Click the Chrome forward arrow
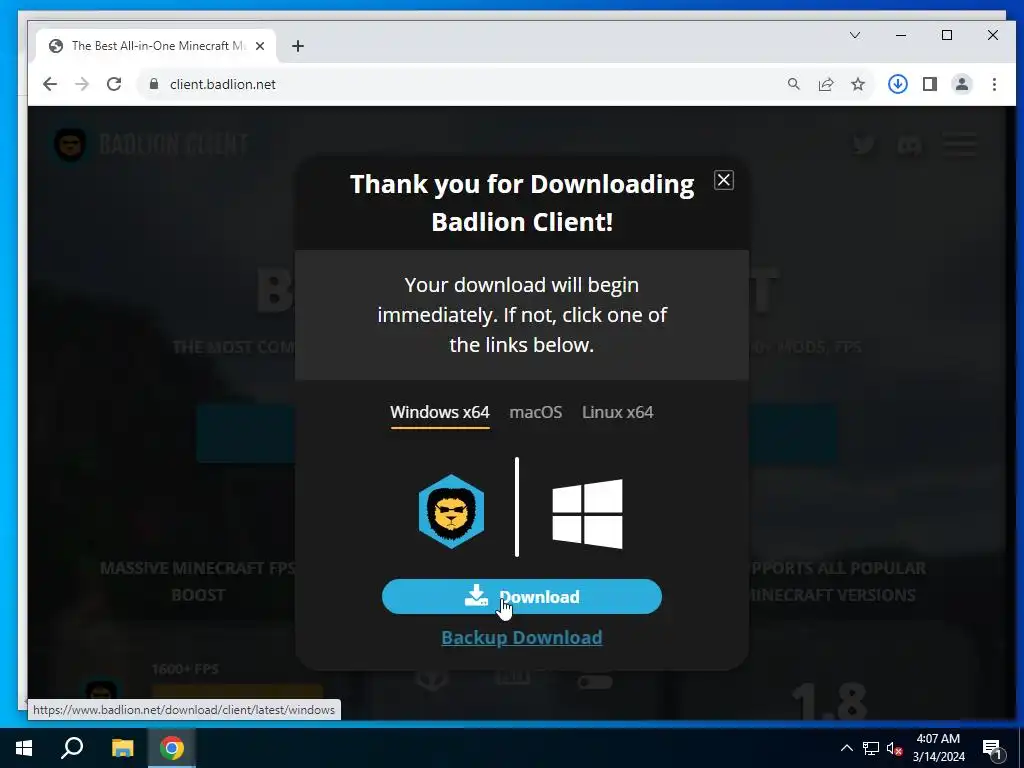The height and width of the screenshot is (768, 1024). coord(82,84)
